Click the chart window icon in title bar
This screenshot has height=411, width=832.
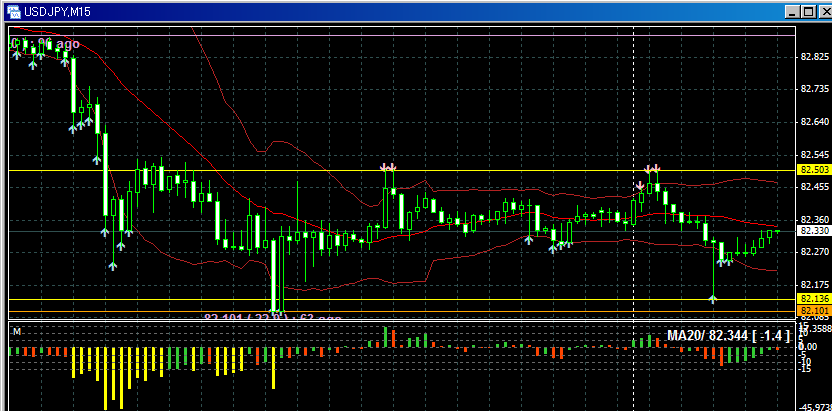pos(11,10)
